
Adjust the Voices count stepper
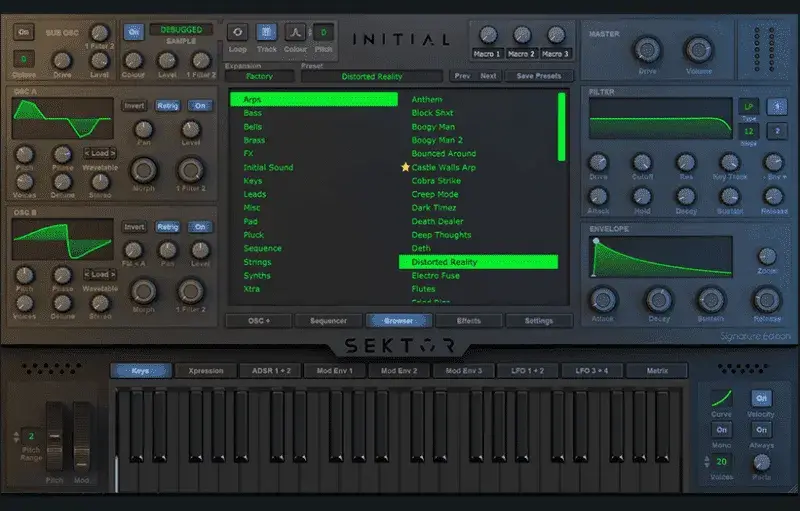pos(707,462)
